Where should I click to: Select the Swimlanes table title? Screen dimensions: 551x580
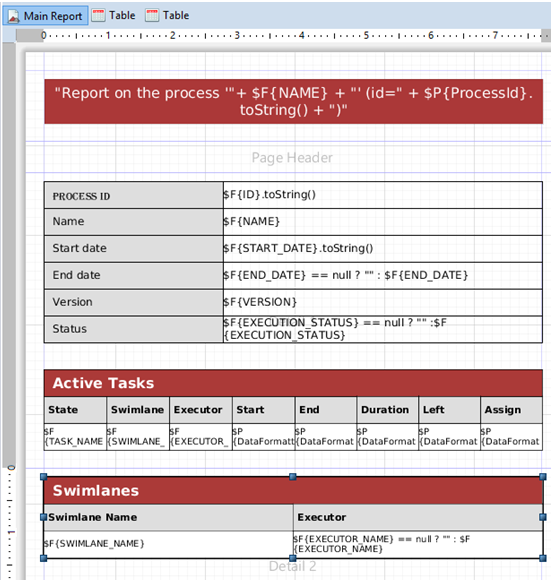click(293, 490)
